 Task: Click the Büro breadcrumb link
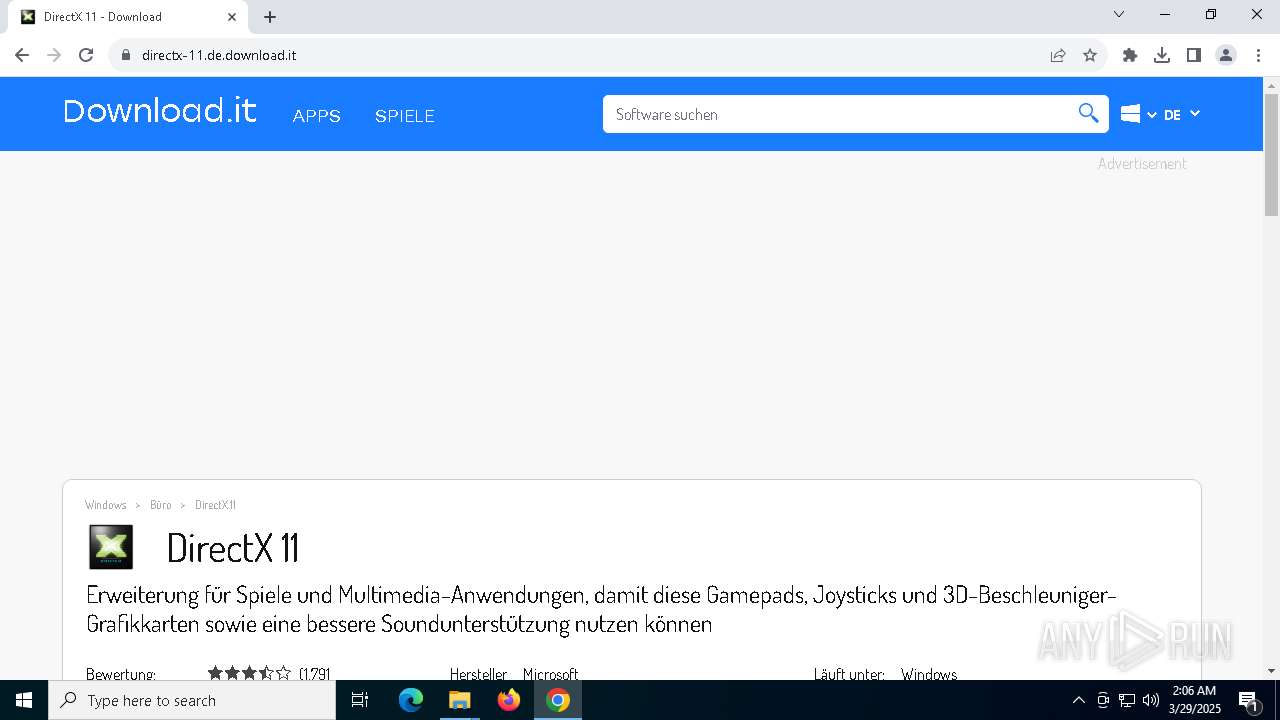pos(161,505)
